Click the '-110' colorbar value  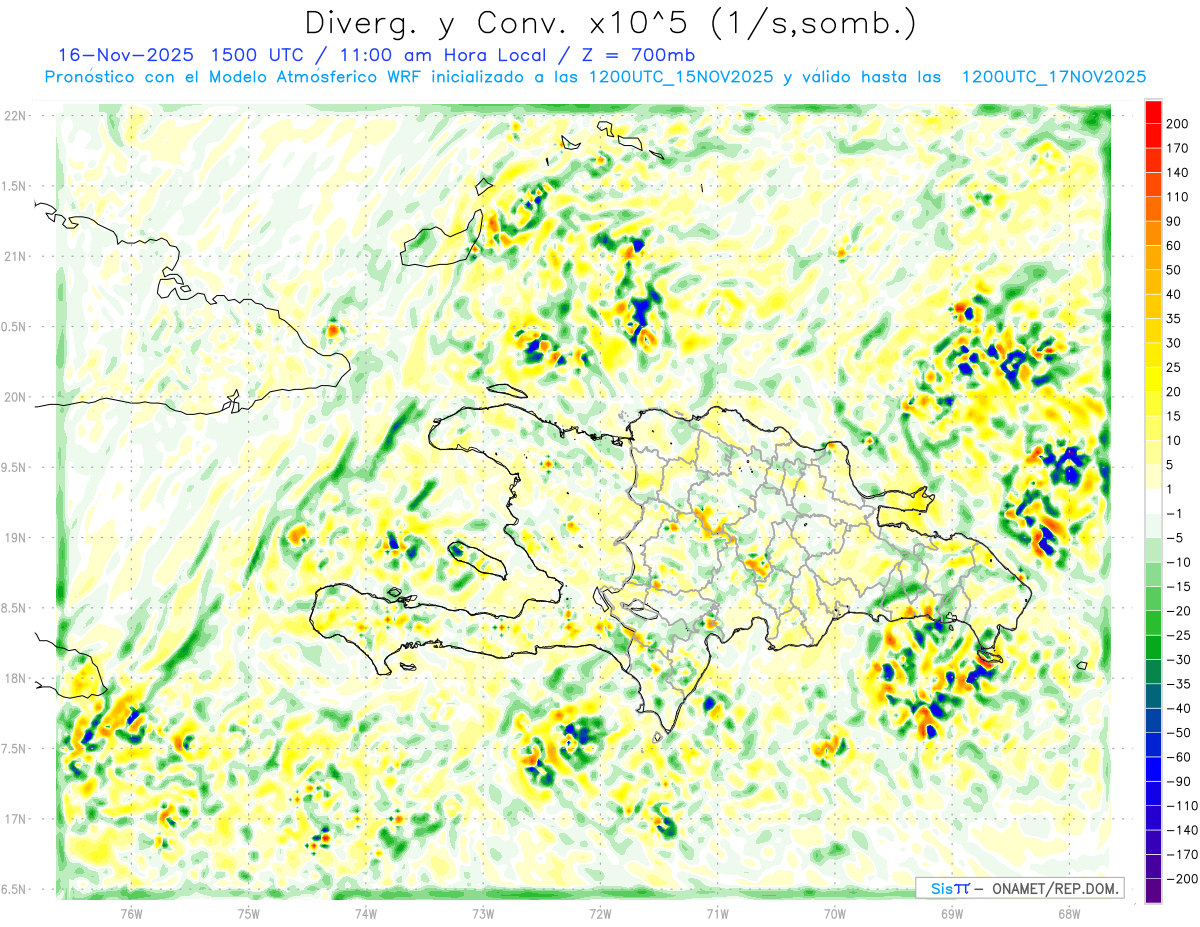click(x=1180, y=806)
